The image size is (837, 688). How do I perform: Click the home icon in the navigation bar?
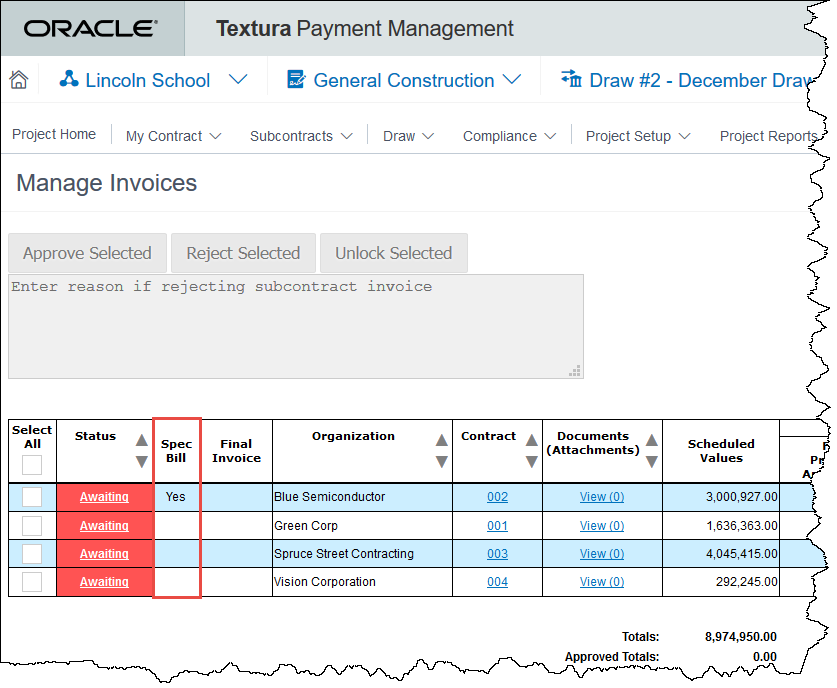tap(18, 79)
